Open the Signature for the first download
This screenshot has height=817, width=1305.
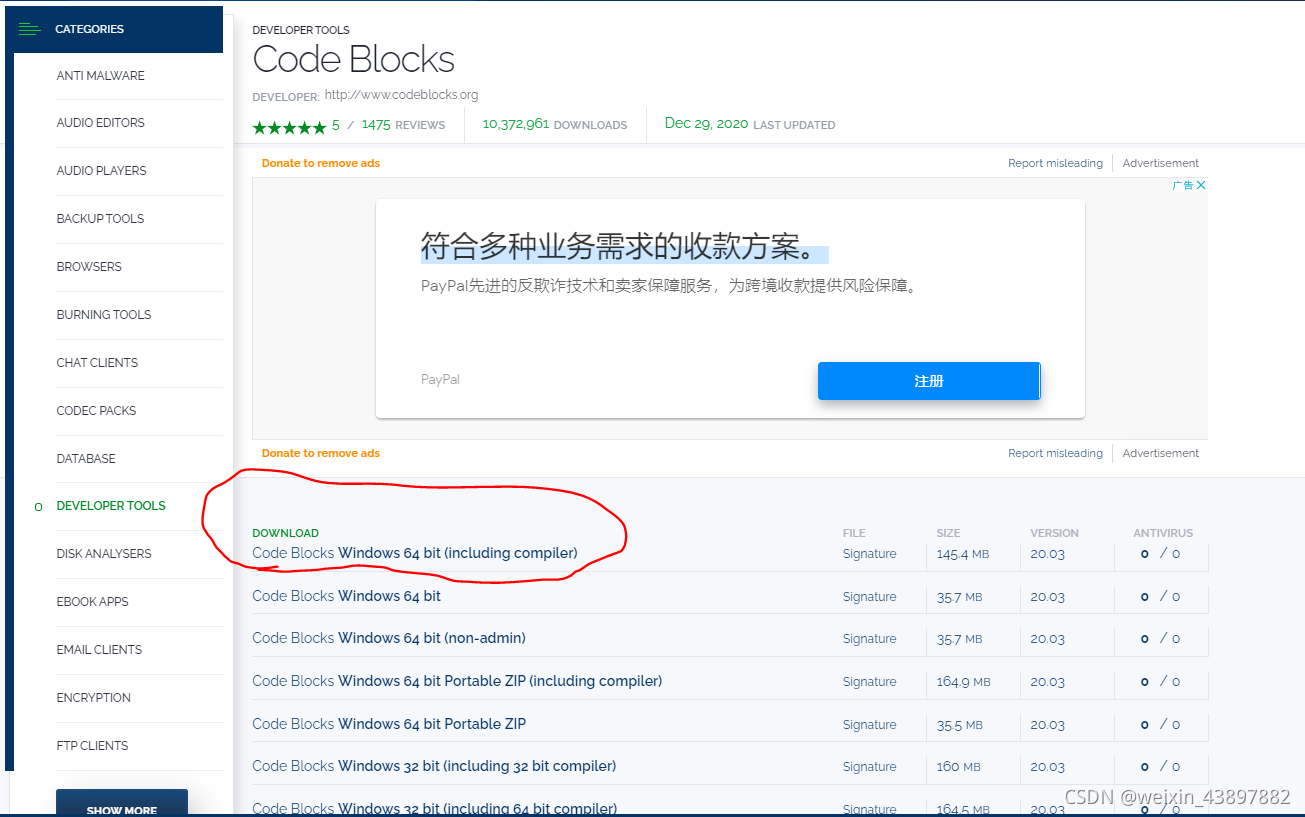point(868,552)
